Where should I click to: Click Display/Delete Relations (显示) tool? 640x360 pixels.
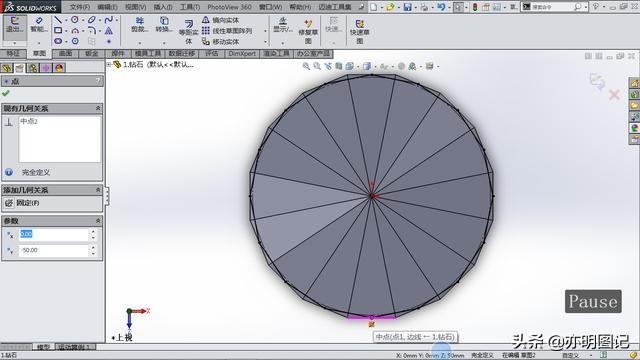tap(283, 24)
